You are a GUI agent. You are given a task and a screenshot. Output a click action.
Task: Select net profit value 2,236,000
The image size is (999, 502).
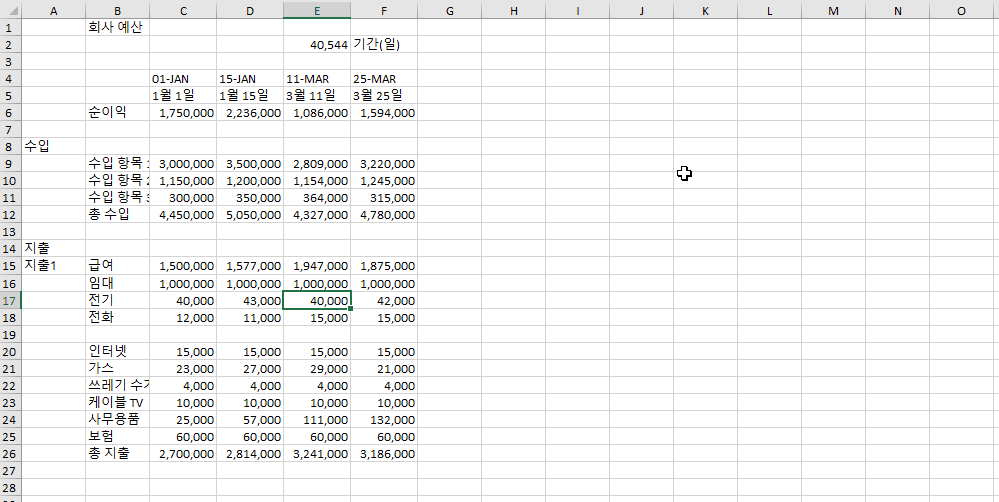tap(250, 113)
